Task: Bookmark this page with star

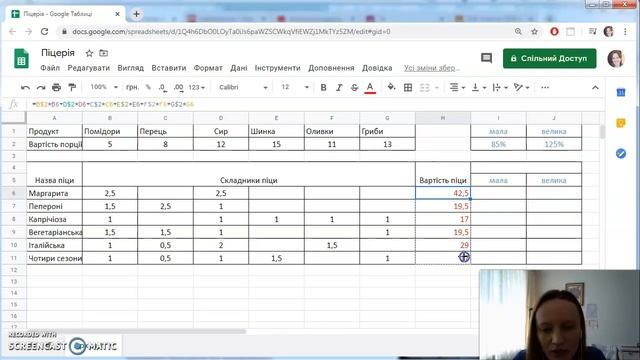Action: 534,31
